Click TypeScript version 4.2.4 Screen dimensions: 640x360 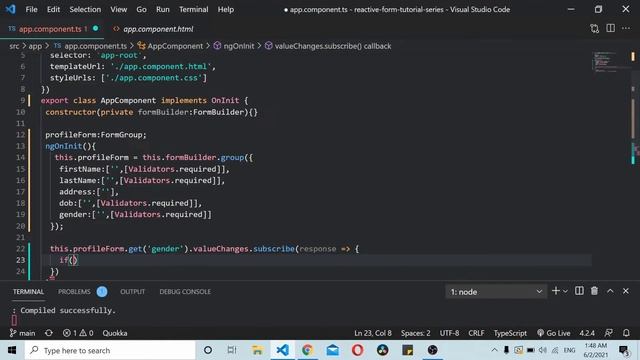coord(587,333)
